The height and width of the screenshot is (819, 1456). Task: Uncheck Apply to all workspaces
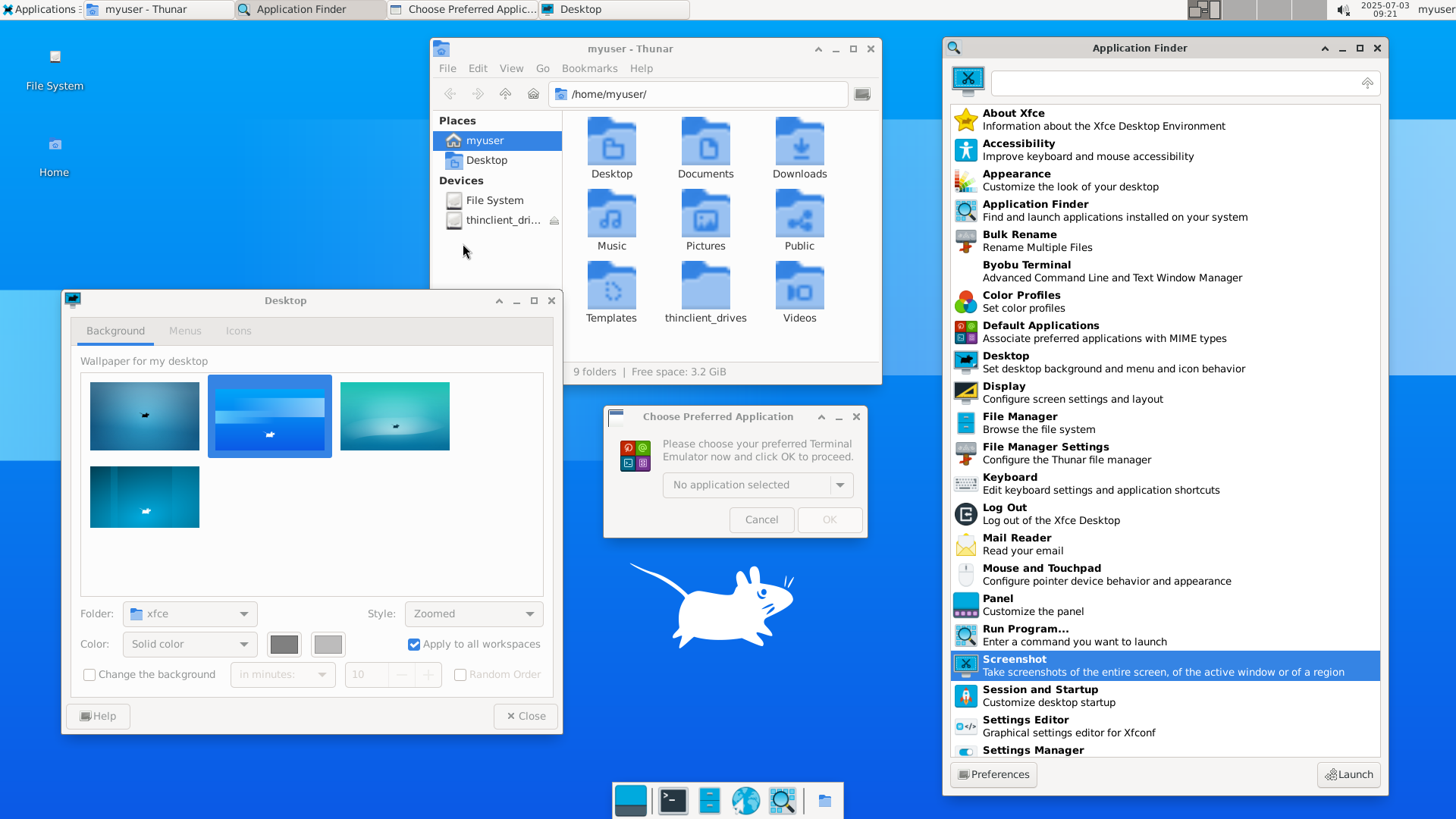click(x=414, y=645)
